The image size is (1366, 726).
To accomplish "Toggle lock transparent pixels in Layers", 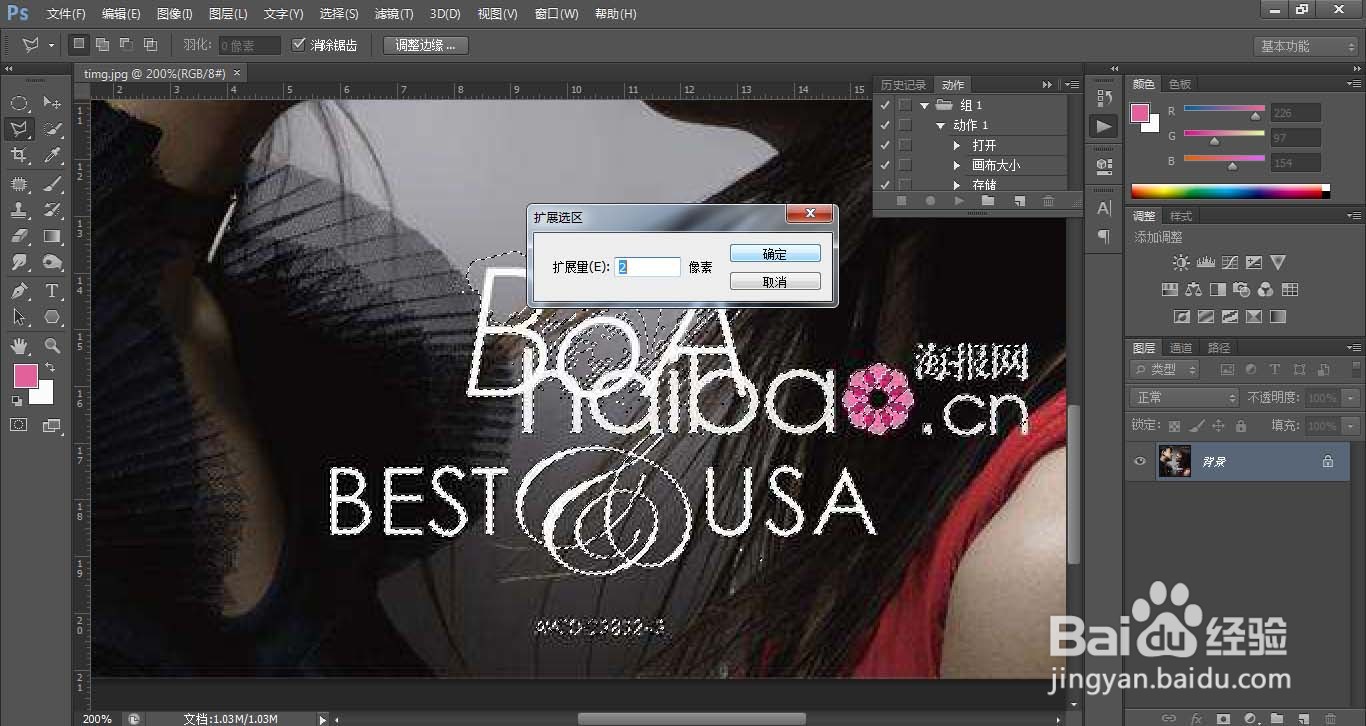I will pyautogui.click(x=1175, y=425).
